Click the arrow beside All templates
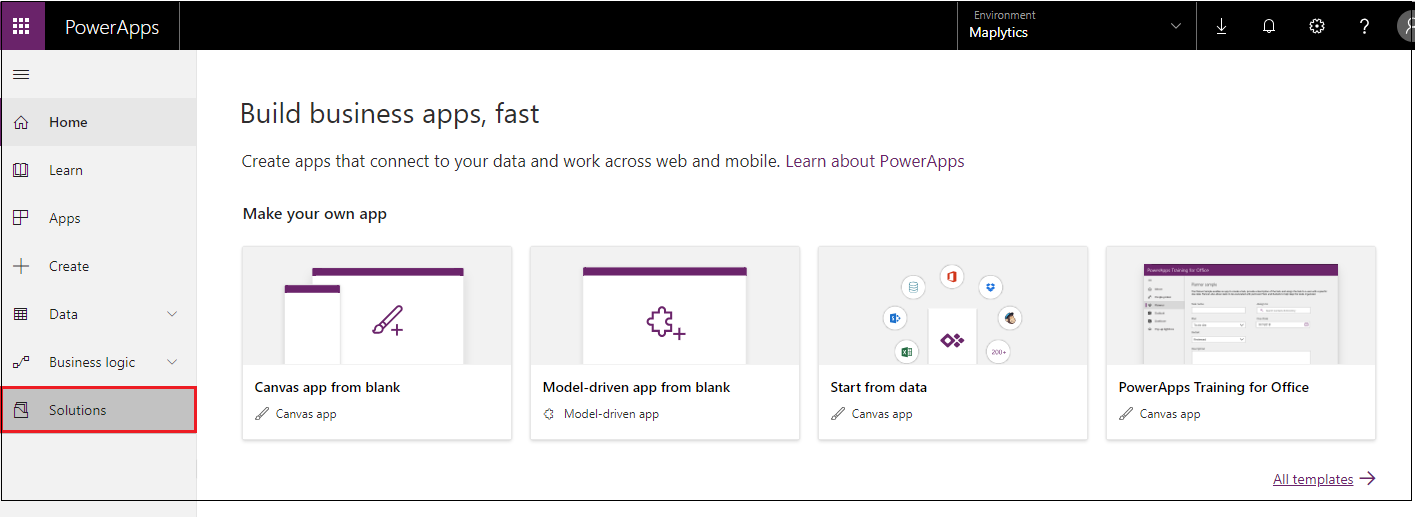 point(1368,478)
